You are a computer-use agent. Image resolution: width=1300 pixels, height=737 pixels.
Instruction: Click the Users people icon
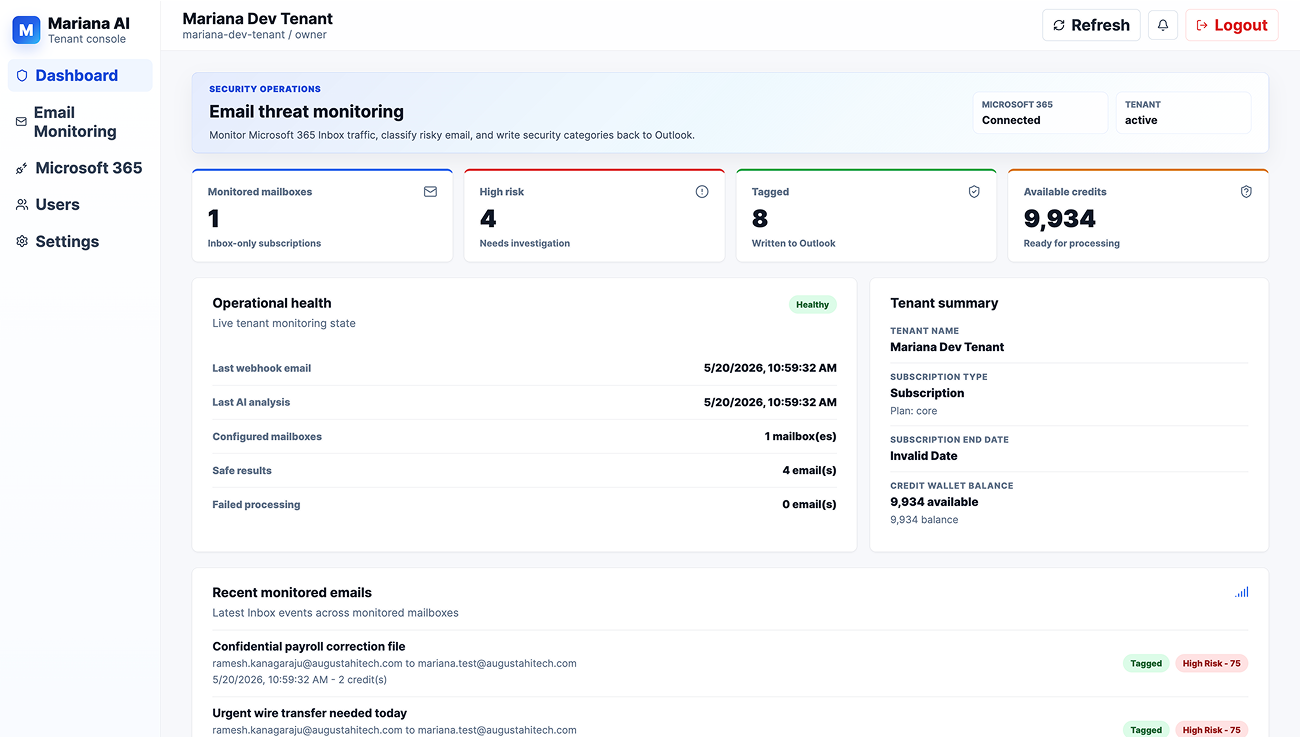tap(22, 204)
